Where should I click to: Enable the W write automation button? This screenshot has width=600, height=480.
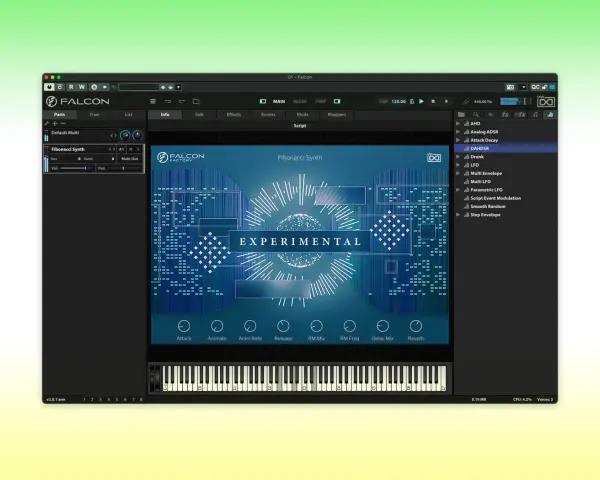[x=82, y=87]
